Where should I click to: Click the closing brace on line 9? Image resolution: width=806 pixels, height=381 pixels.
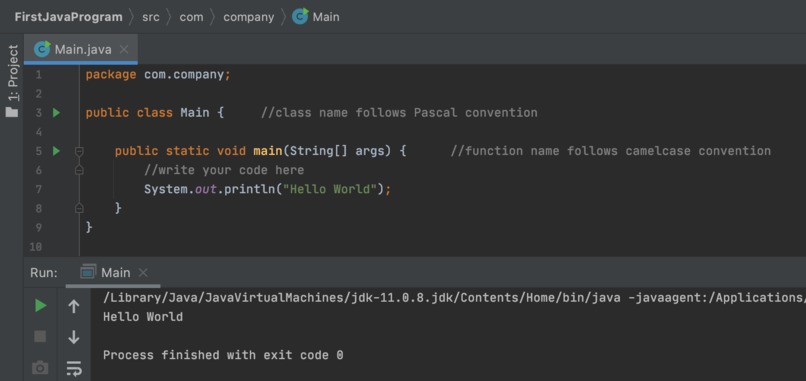[x=89, y=227]
